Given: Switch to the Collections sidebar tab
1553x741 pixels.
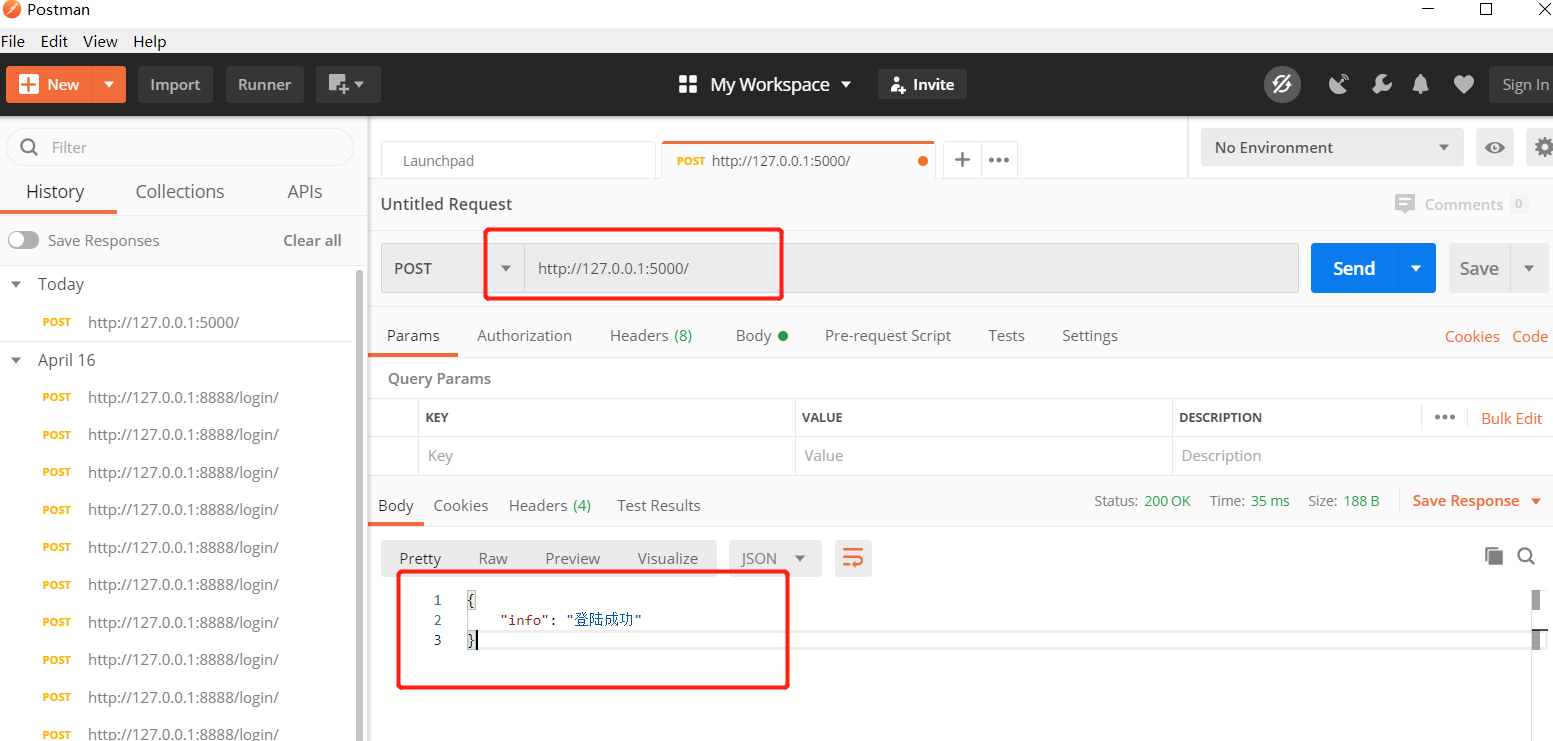Looking at the screenshot, I should coord(180,192).
